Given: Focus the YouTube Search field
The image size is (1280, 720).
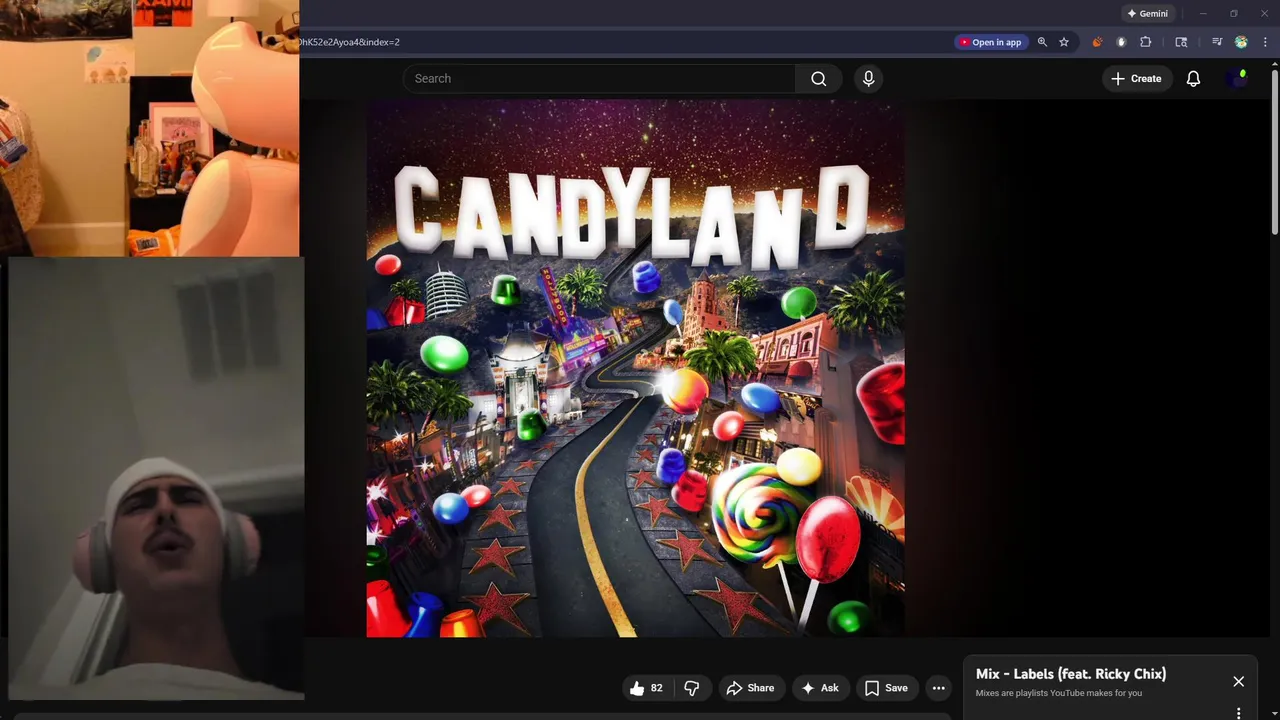Looking at the screenshot, I should pyautogui.click(x=600, y=79).
